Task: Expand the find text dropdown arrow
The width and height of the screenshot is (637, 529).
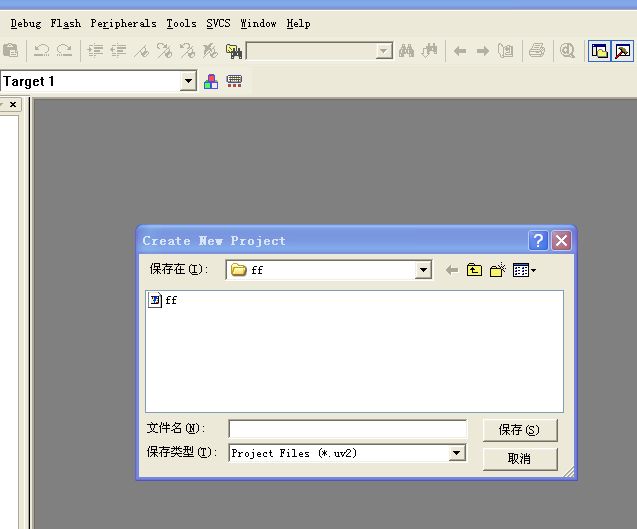Action: [x=384, y=51]
